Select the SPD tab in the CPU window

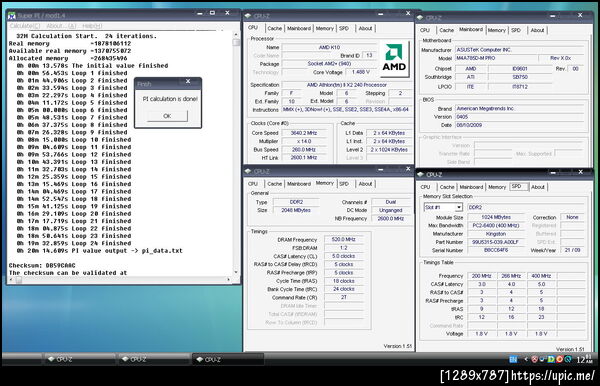pos(344,28)
